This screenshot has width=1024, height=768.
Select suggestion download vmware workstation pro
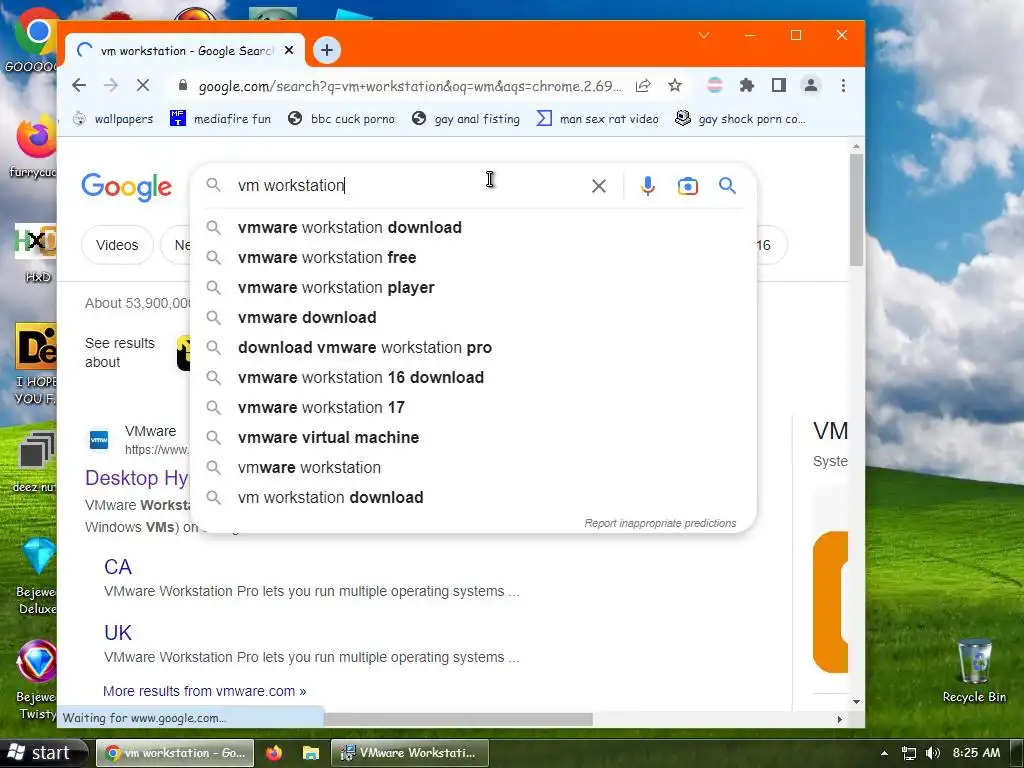(473, 347)
